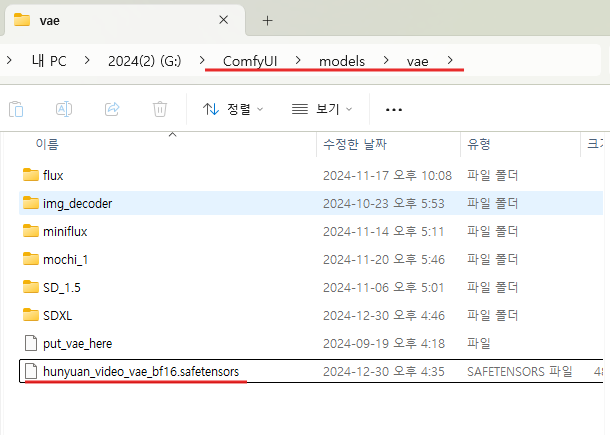Click ComfyUI breadcrumb in address bar

(250, 61)
